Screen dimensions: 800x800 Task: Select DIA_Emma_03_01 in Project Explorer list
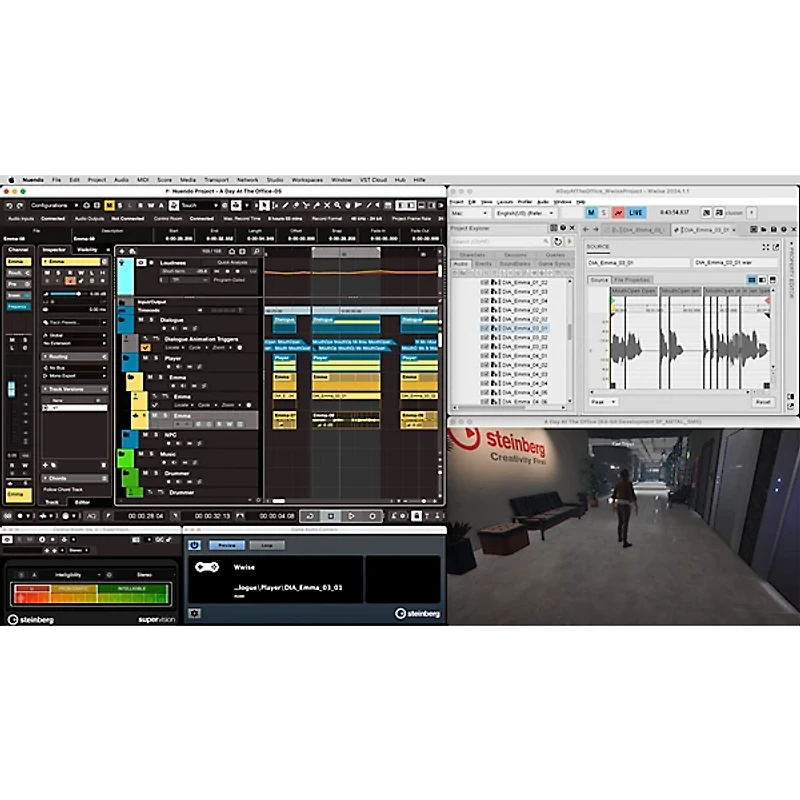pyautogui.click(x=525, y=327)
